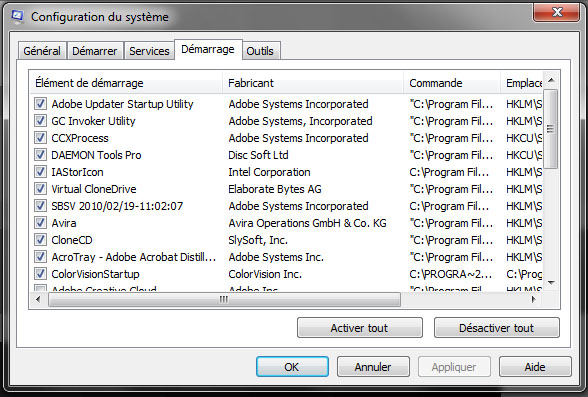Click Intel Corporation manufacturer cell
Viewport: 588px width, 397px height.
pyautogui.click(x=269, y=172)
